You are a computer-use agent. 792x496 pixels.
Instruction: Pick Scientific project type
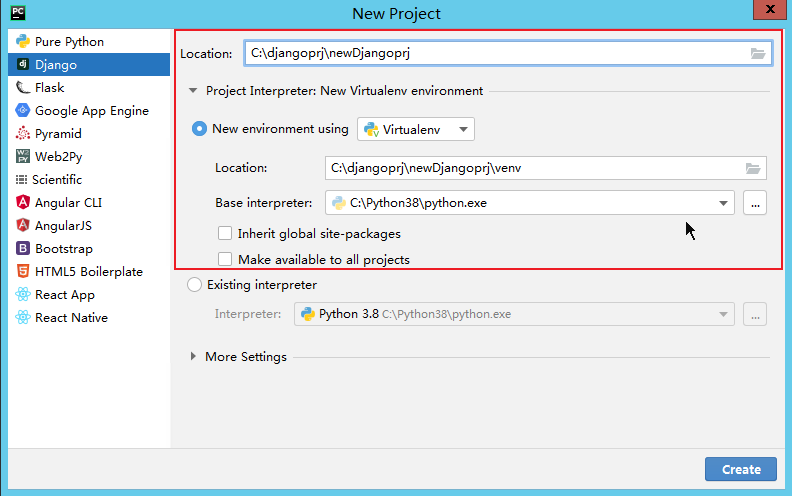click(x=89, y=179)
